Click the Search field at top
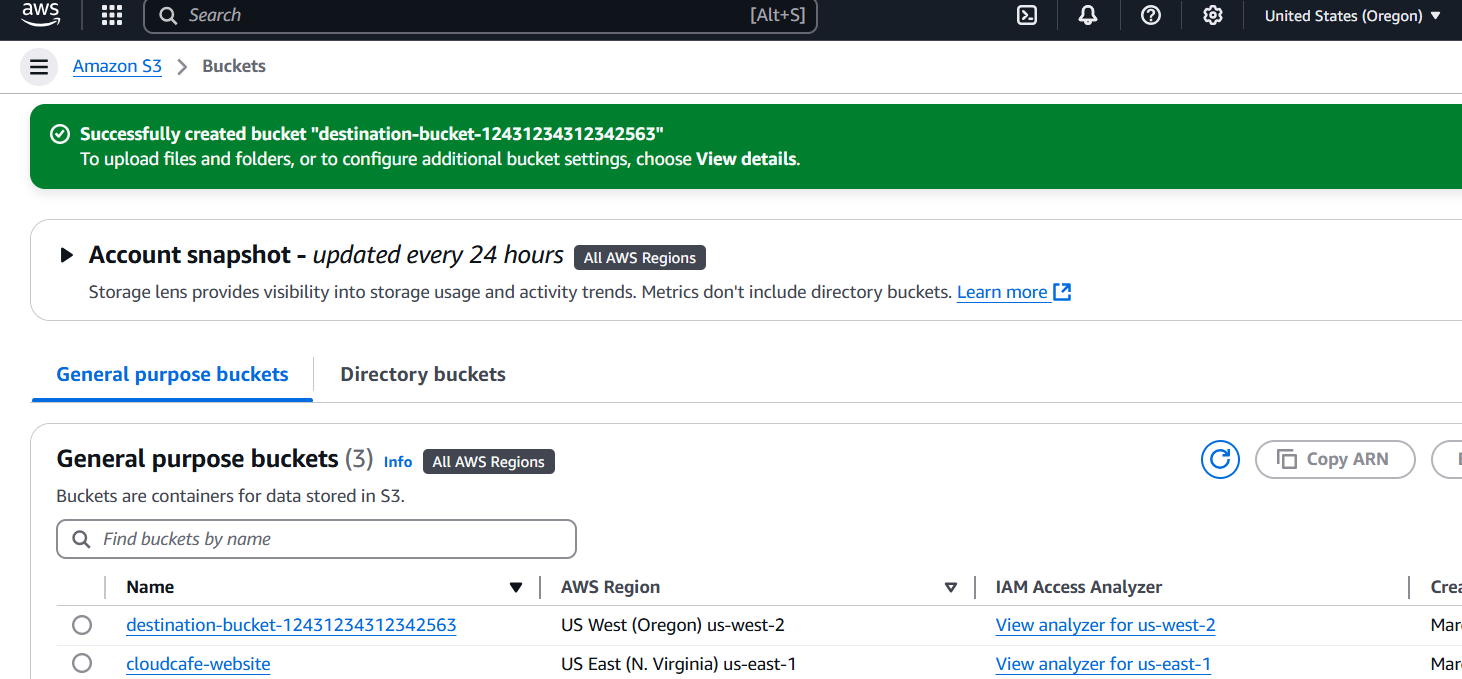 coord(481,15)
